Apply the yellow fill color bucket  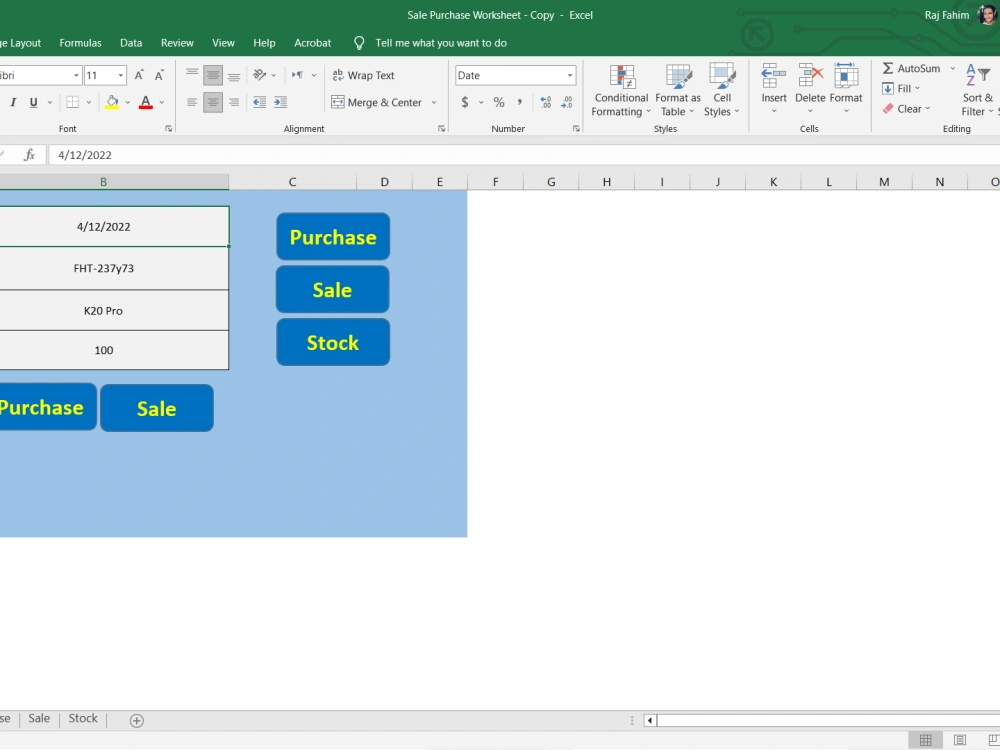[x=112, y=102]
